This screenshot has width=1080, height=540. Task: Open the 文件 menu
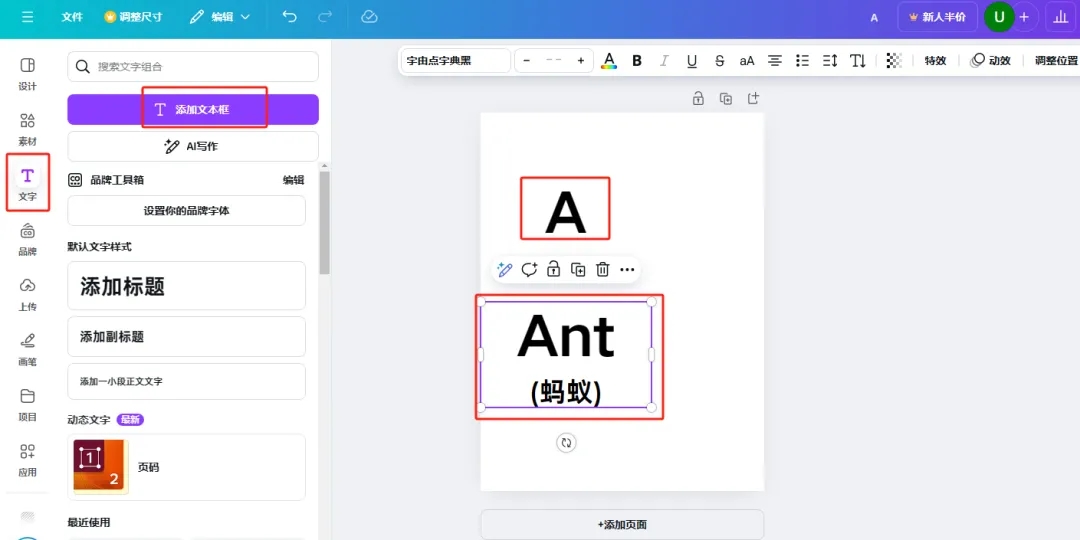tap(72, 17)
